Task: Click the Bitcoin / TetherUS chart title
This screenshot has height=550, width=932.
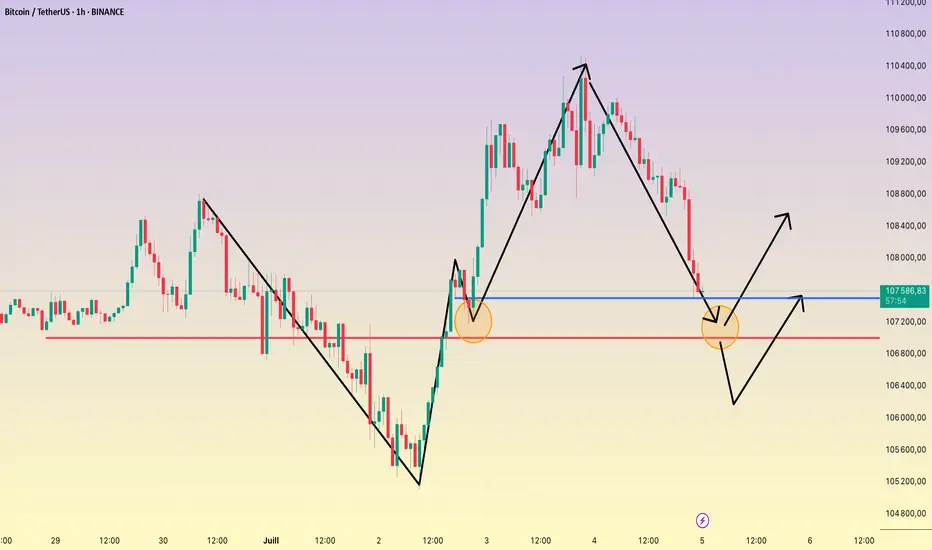Action: click(x=64, y=12)
